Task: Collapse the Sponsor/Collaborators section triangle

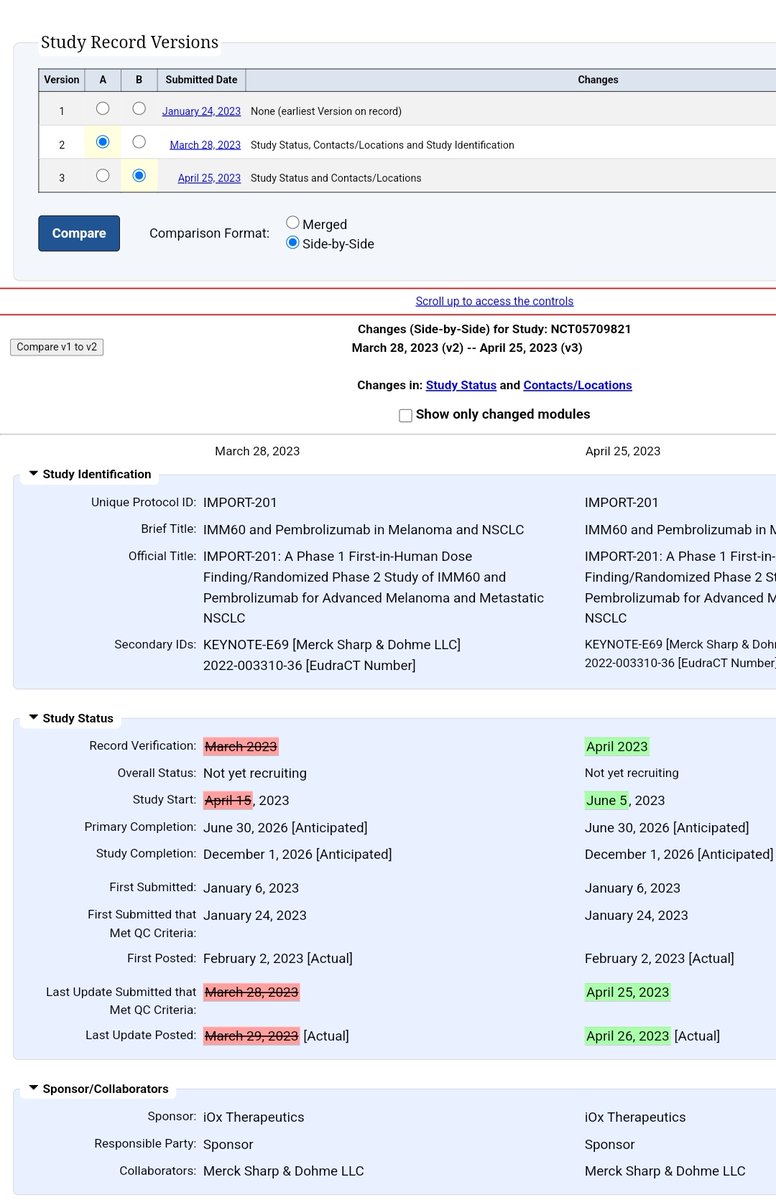Action: tap(33, 1089)
